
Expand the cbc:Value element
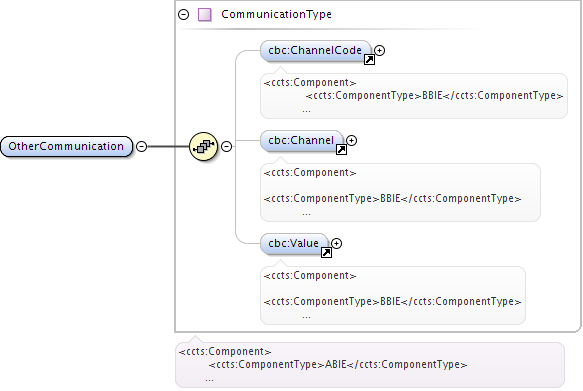pyautogui.click(x=336, y=243)
